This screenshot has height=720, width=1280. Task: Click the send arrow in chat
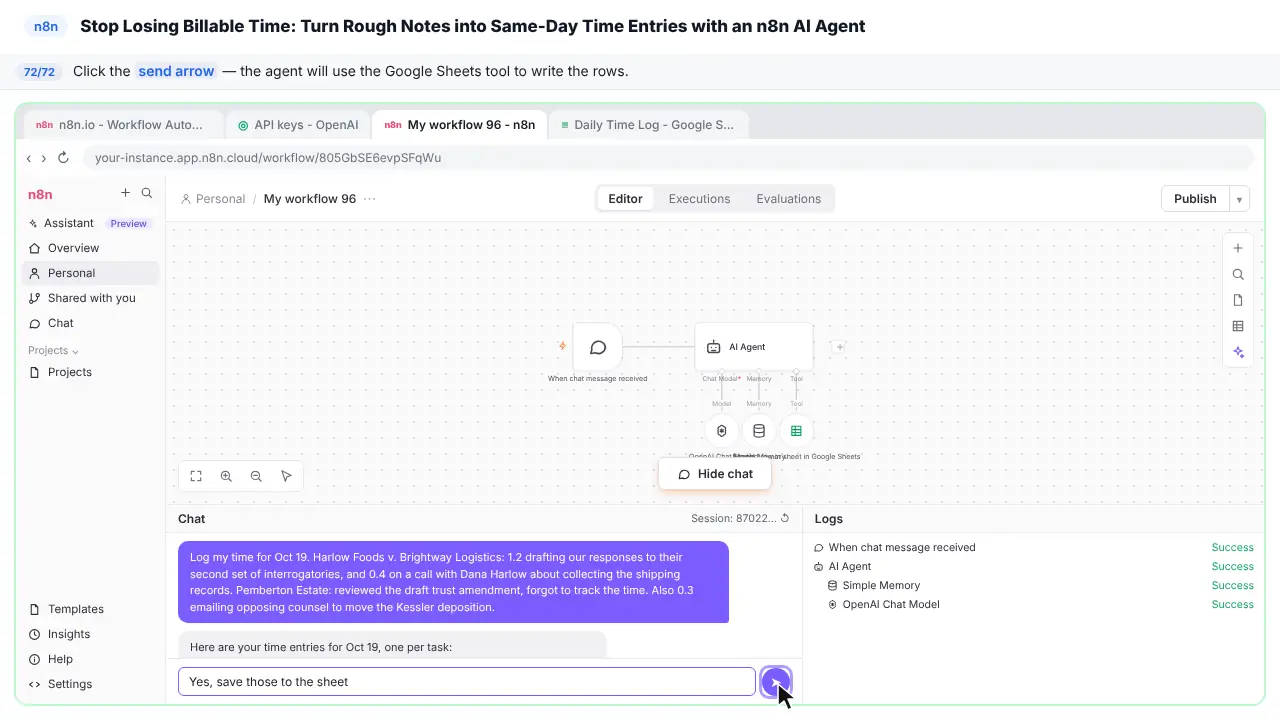point(776,682)
